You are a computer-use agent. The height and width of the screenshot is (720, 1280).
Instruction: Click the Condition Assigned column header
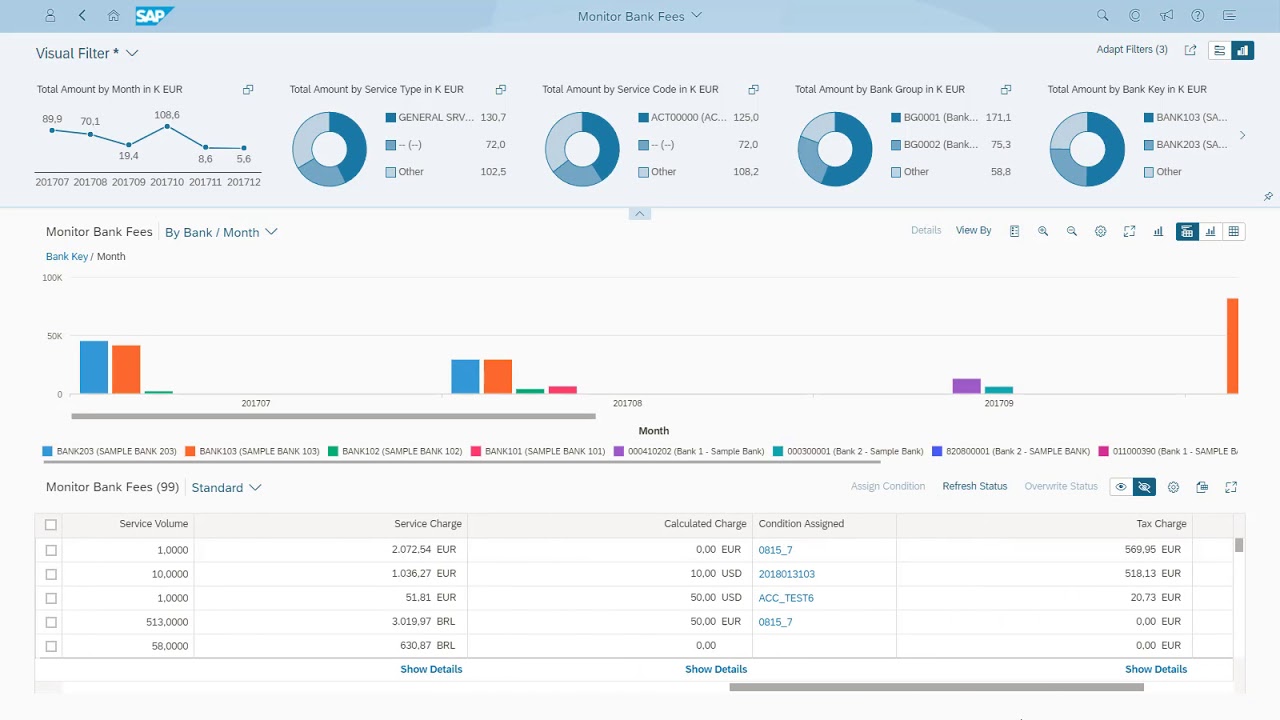824,524
